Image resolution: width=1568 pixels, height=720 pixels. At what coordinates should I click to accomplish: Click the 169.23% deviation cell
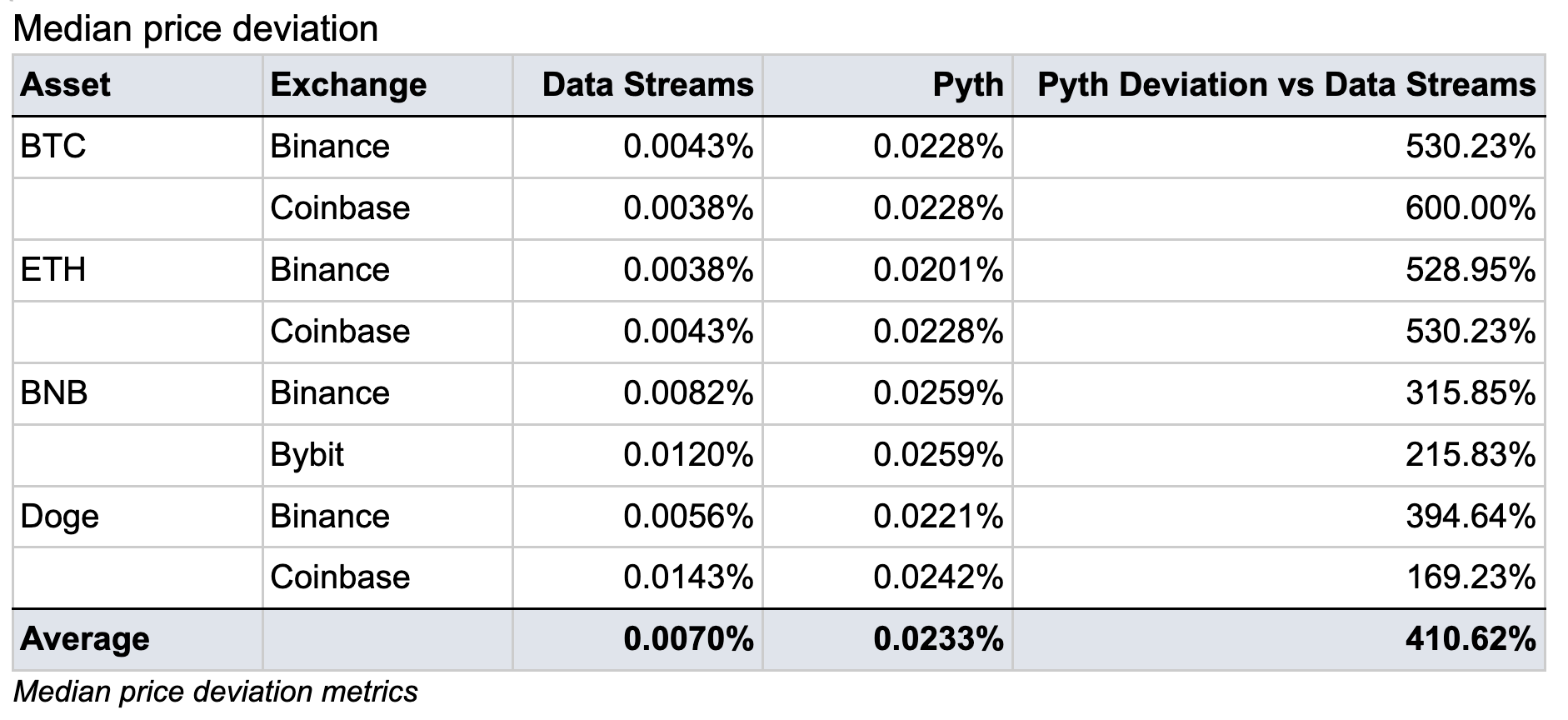tap(1470, 577)
